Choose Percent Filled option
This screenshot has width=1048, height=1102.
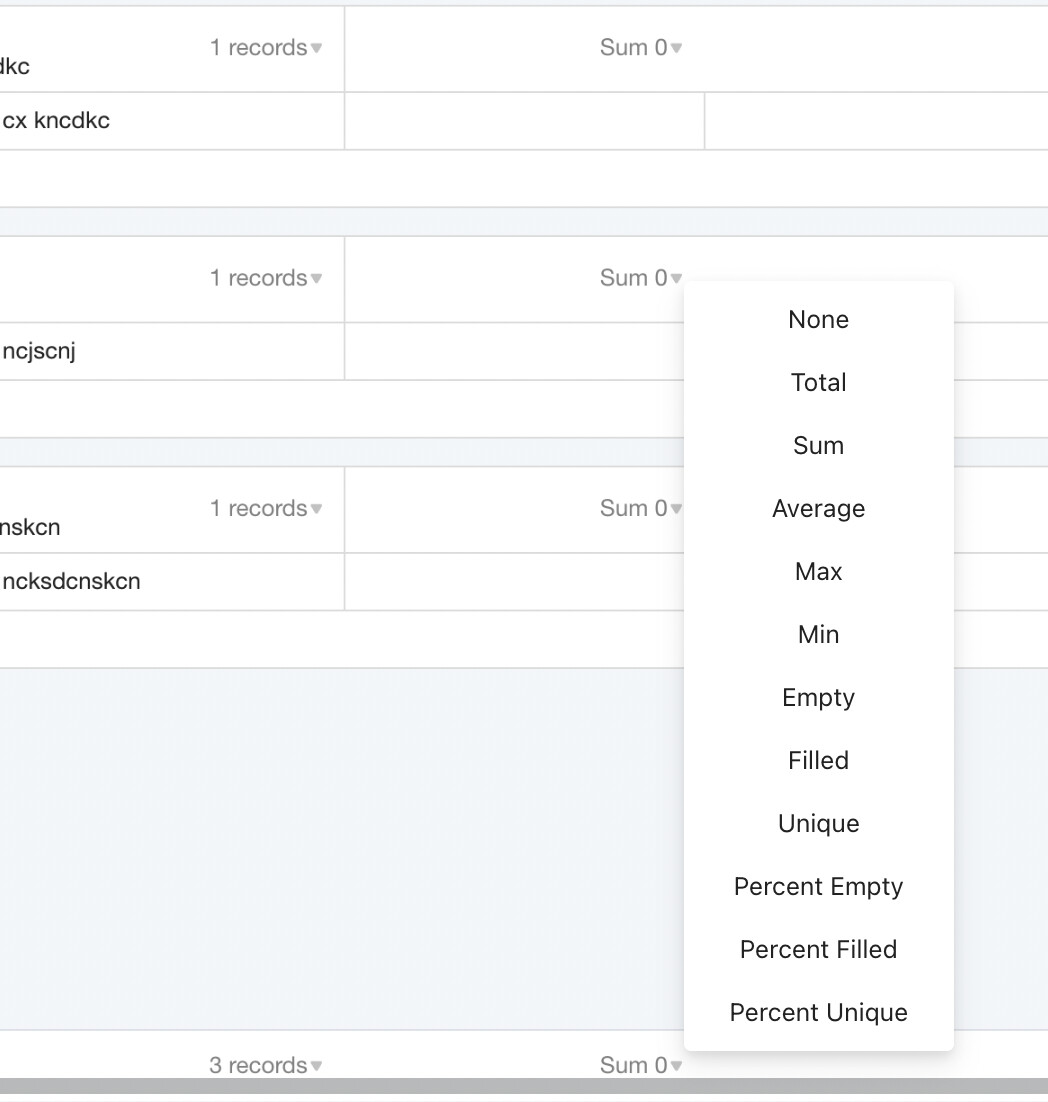click(818, 950)
